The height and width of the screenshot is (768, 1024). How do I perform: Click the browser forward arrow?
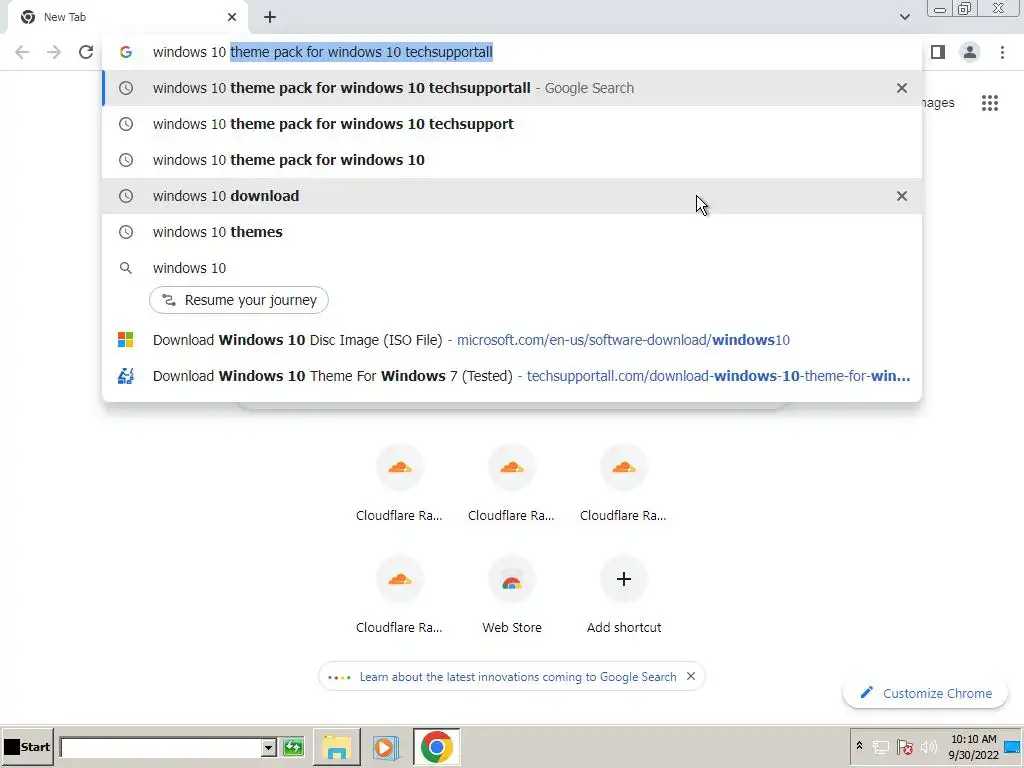54,52
